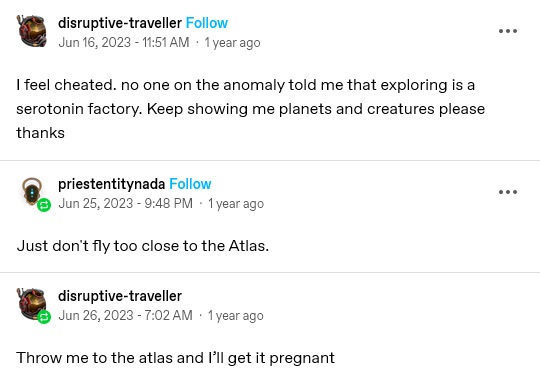Click the green reblog badge on priestentitynada's avatar
This screenshot has width=540, height=381.
44,205
